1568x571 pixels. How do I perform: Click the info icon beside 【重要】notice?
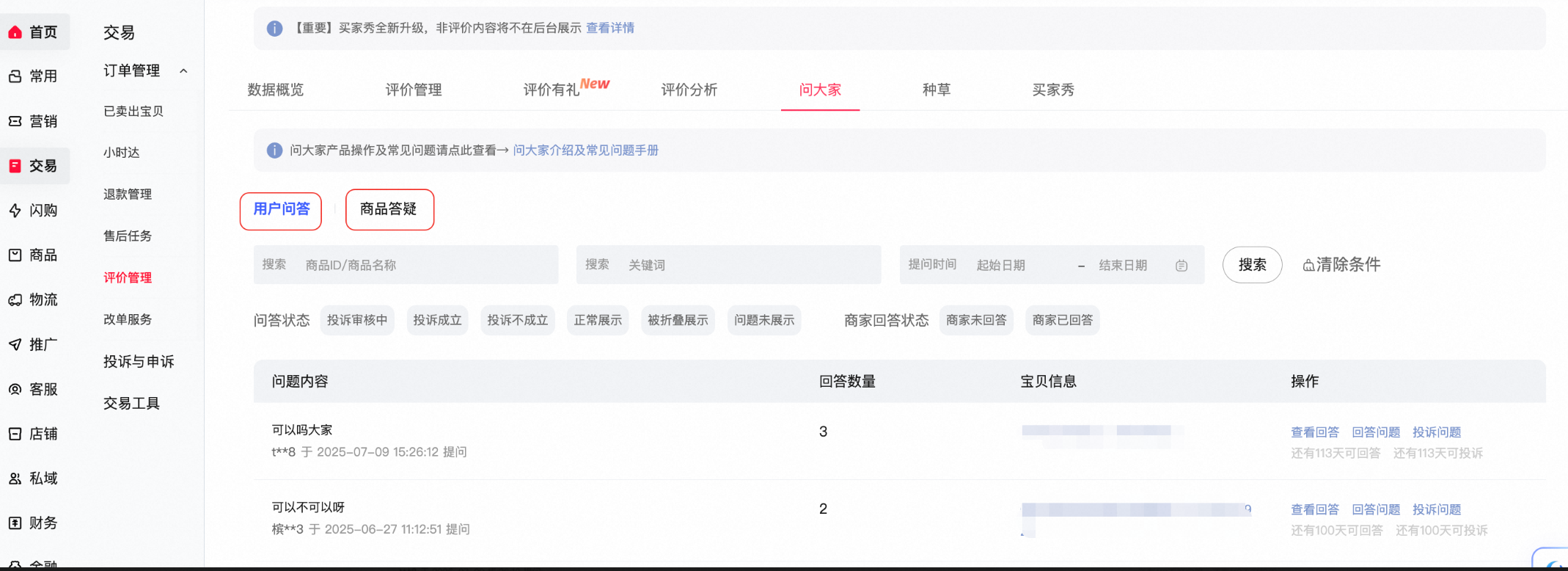[x=274, y=29]
